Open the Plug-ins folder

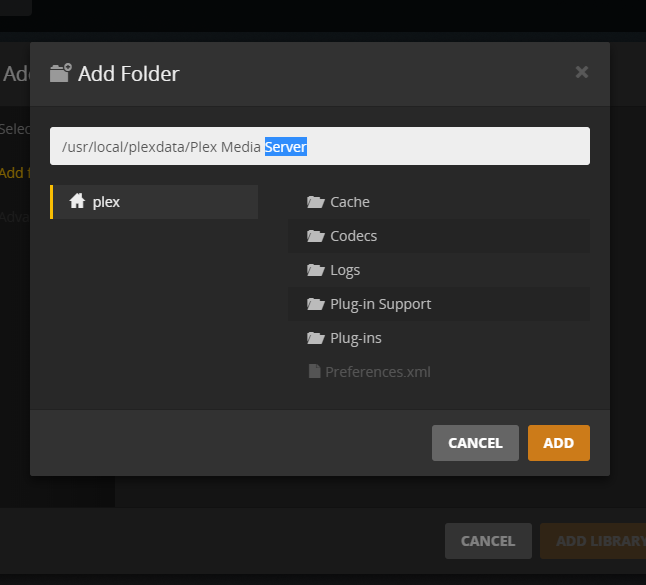coord(356,338)
